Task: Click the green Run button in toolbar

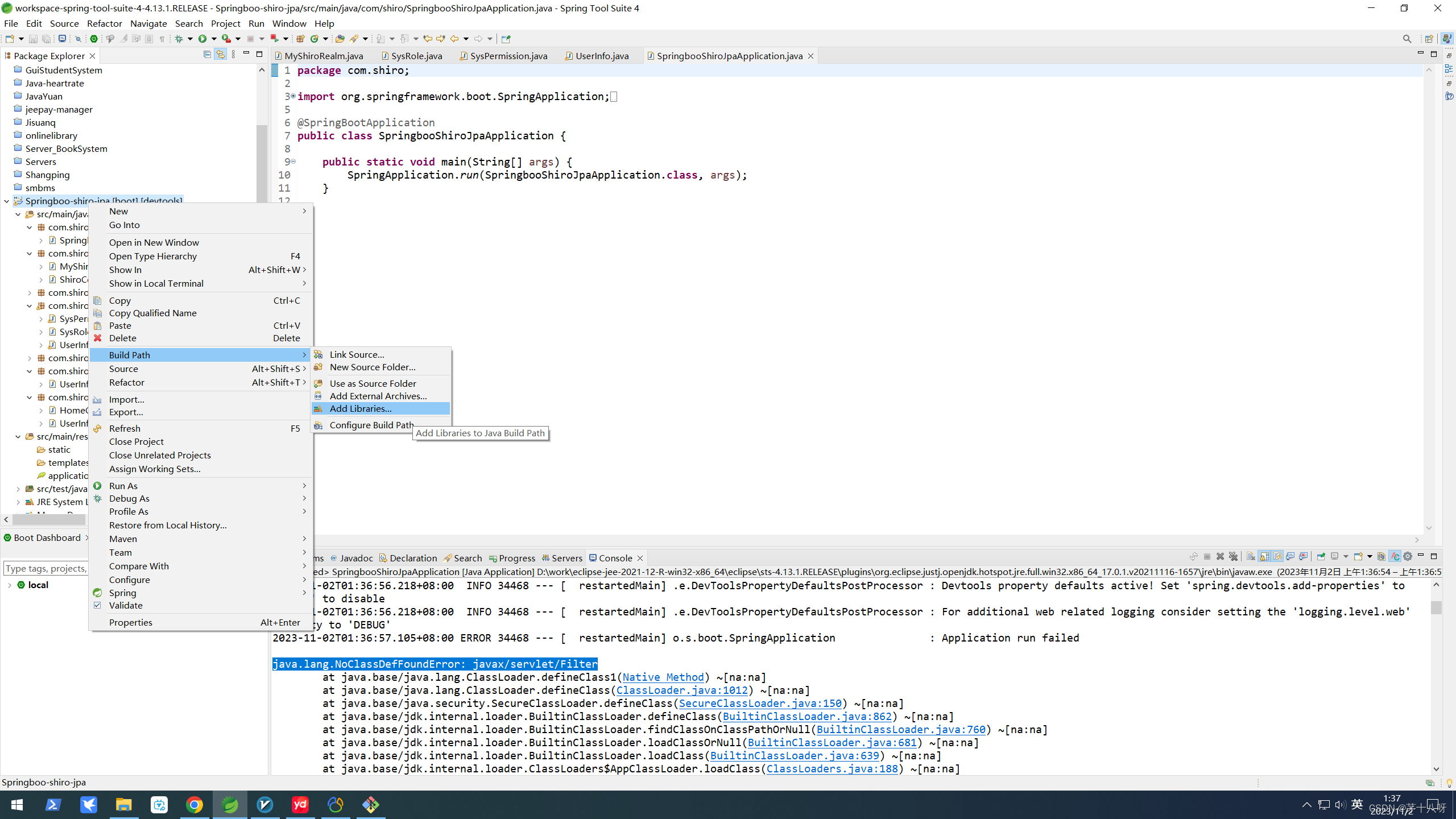Action: [202, 39]
